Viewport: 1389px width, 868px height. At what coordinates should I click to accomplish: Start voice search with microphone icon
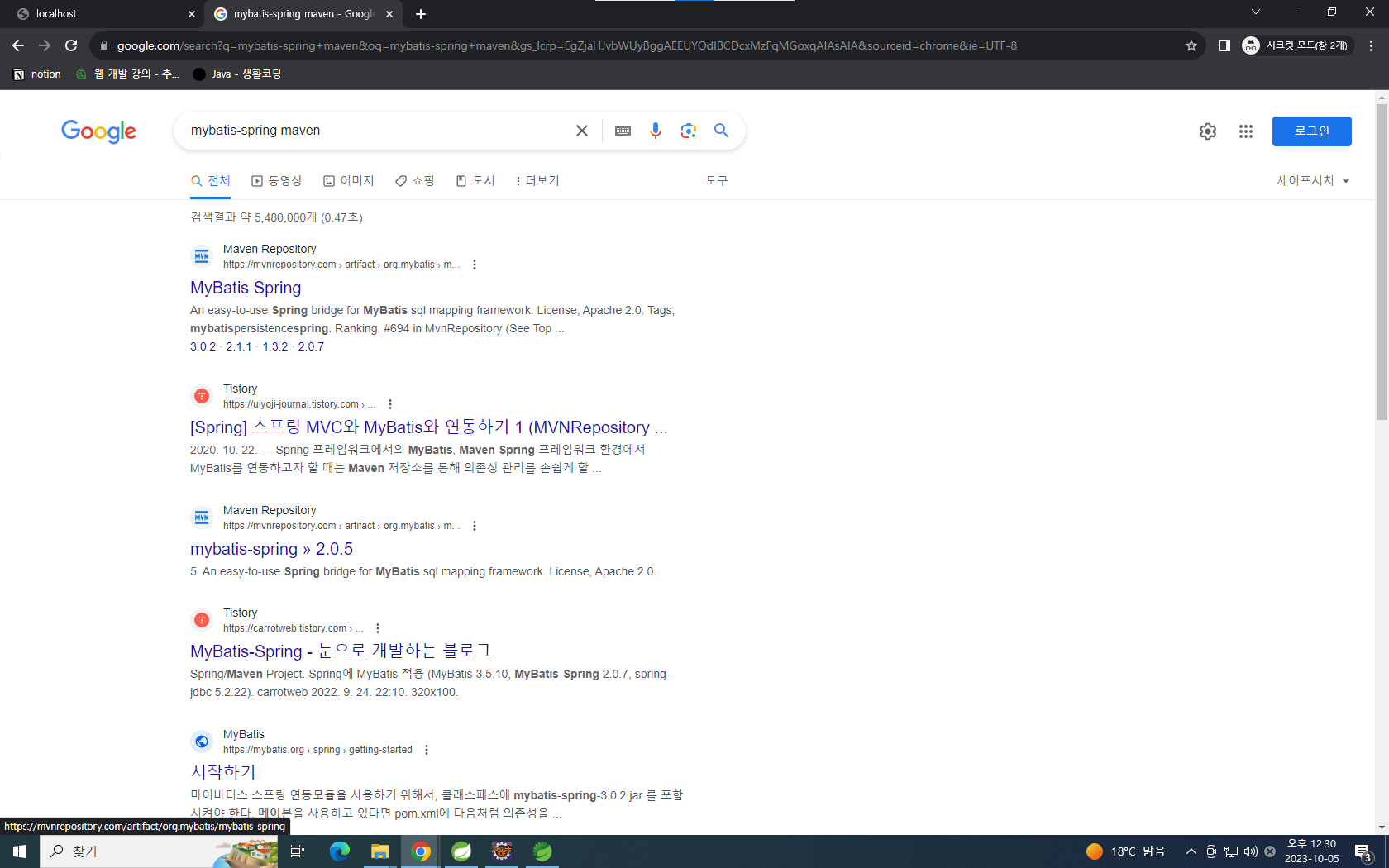(656, 131)
